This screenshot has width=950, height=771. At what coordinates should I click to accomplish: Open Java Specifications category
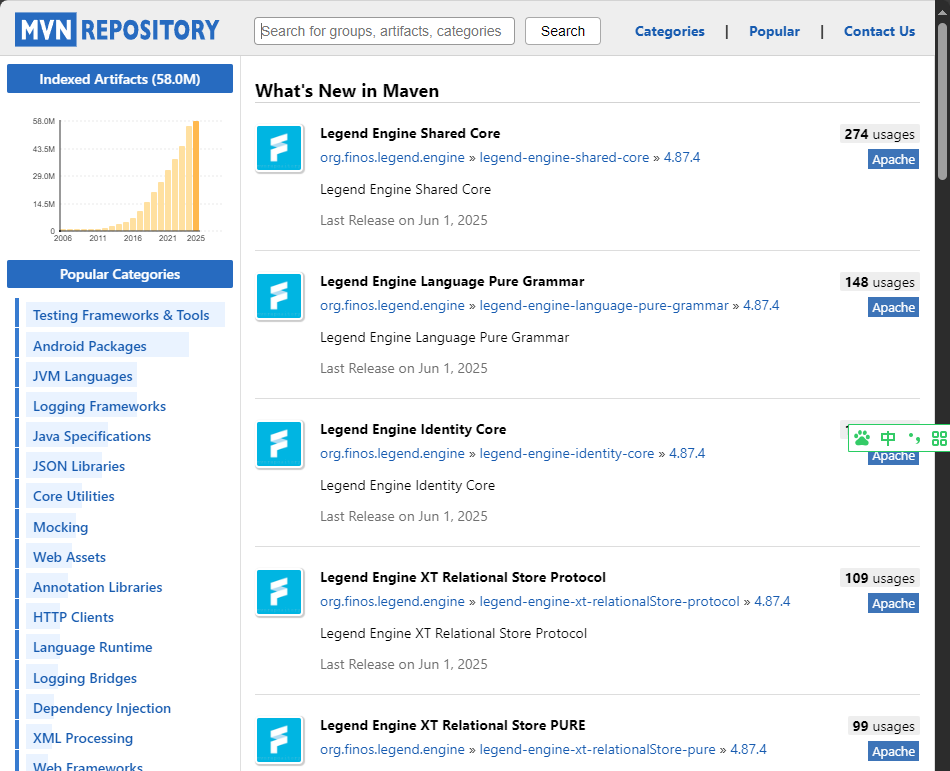[x=91, y=436]
